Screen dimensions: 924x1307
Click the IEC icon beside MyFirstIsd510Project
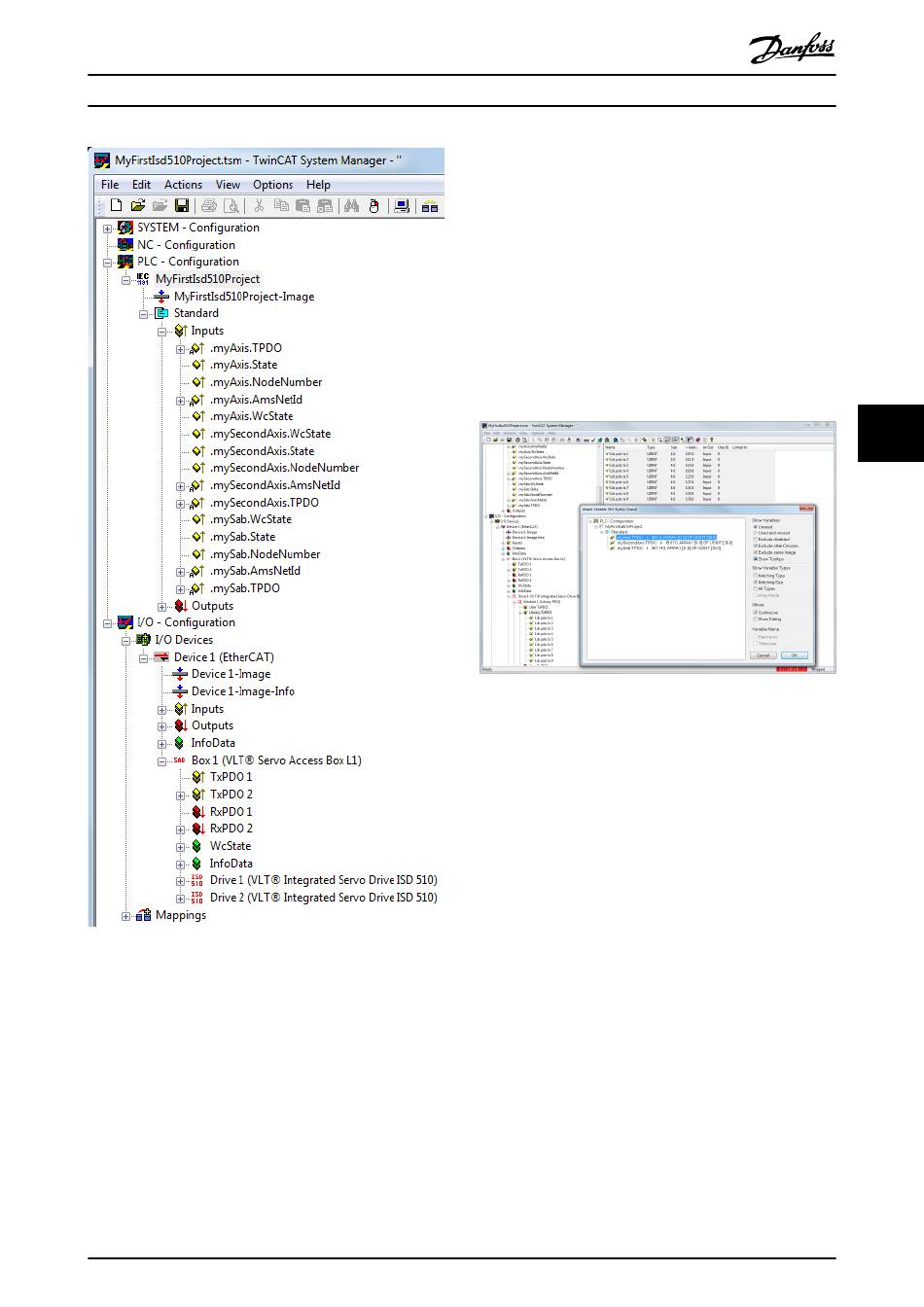pyautogui.click(x=143, y=279)
